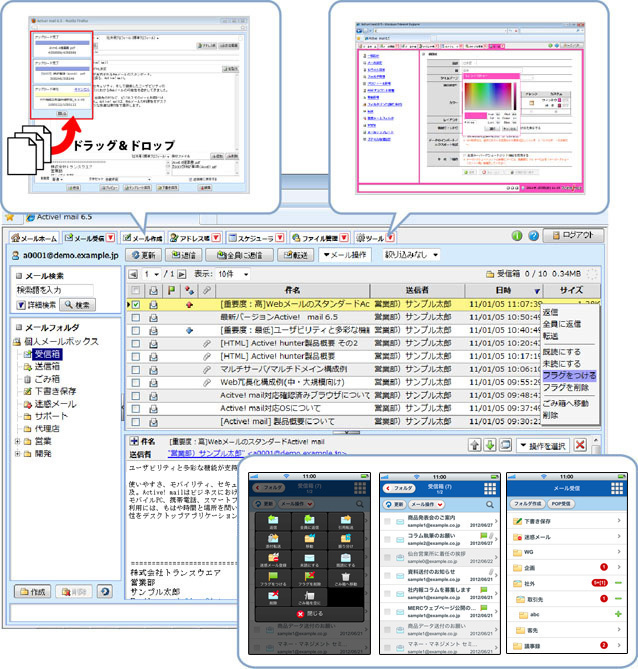The height and width of the screenshot is (669, 638).
Task: Click grid menu icon on blue 受信箱 phone screen
Action: tap(490, 489)
